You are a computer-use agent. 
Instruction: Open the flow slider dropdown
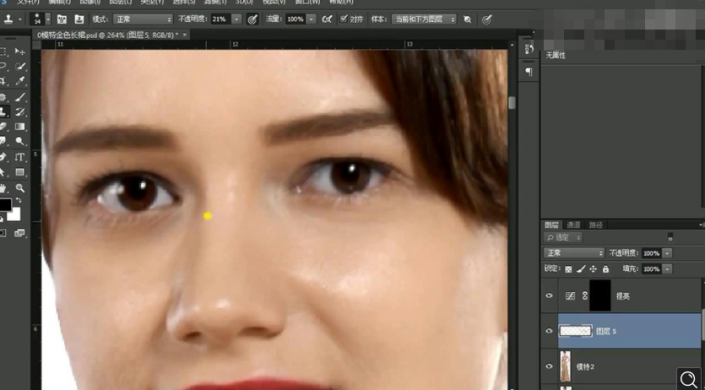point(311,19)
